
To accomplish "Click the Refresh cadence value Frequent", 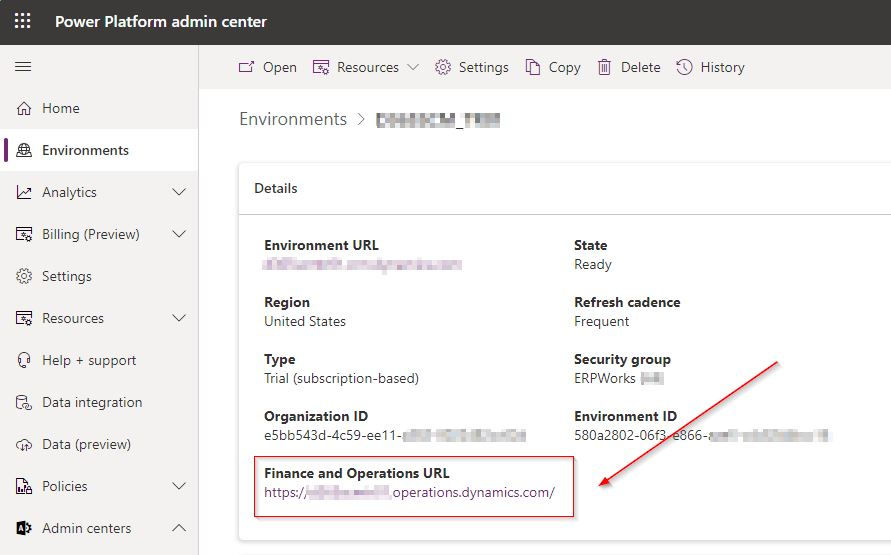I will pyautogui.click(x=601, y=322).
